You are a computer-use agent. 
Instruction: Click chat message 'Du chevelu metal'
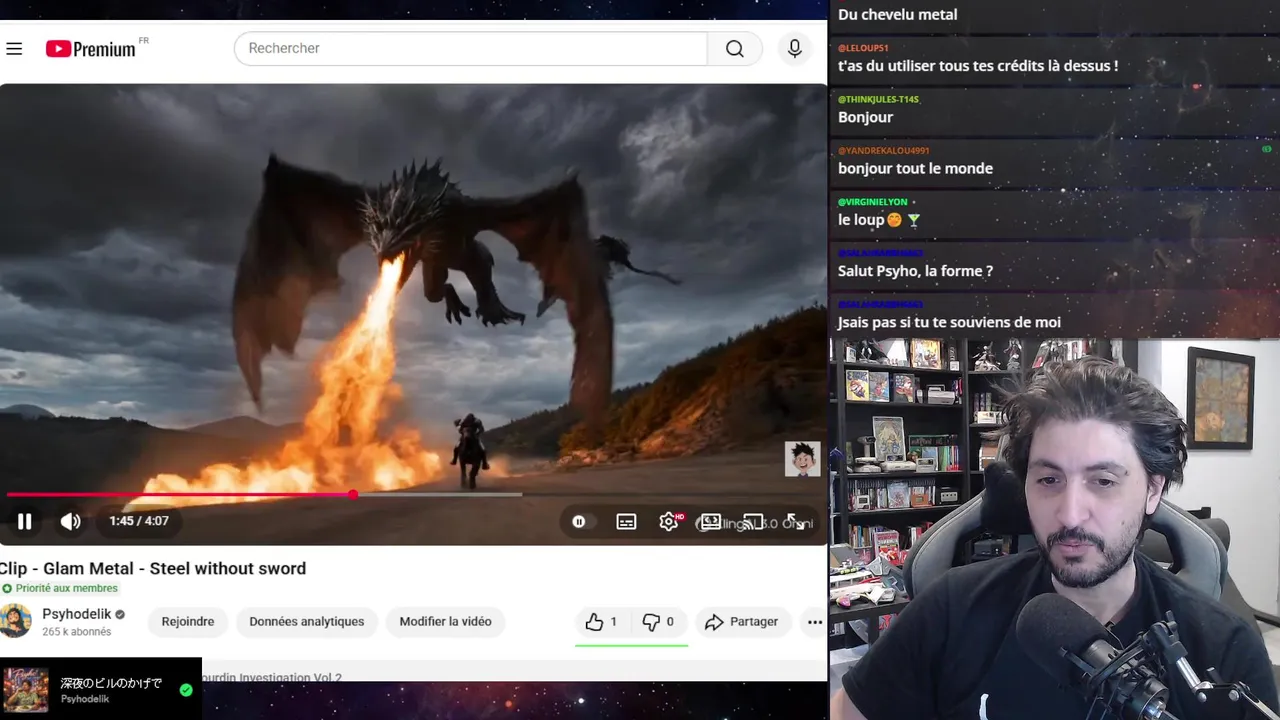coord(897,14)
